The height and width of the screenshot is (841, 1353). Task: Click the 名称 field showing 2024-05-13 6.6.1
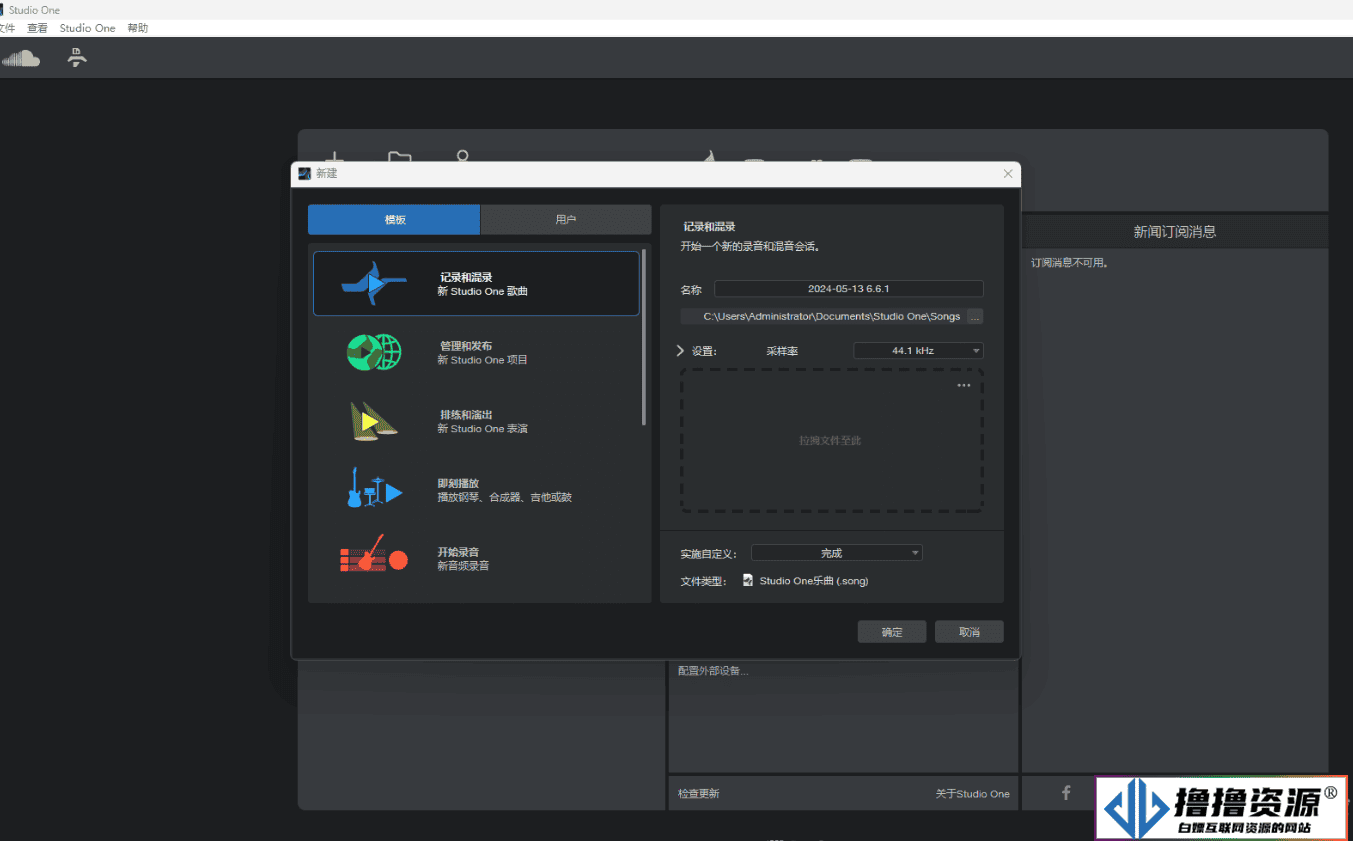tap(849, 289)
